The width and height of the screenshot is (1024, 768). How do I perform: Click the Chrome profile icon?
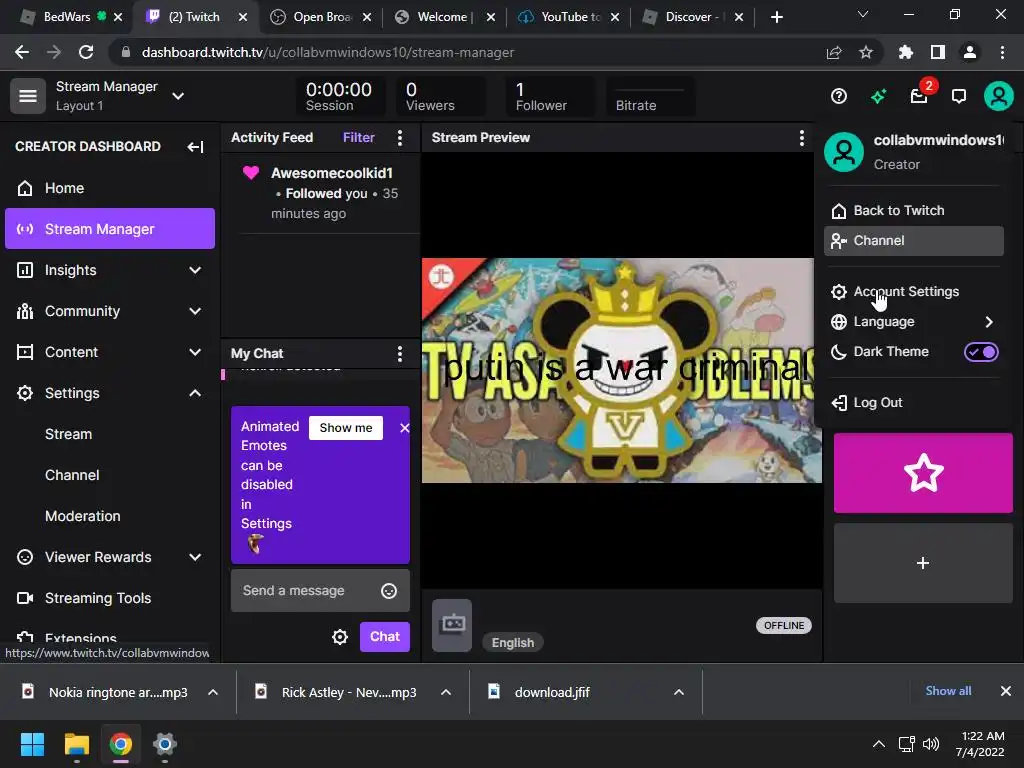(970, 52)
